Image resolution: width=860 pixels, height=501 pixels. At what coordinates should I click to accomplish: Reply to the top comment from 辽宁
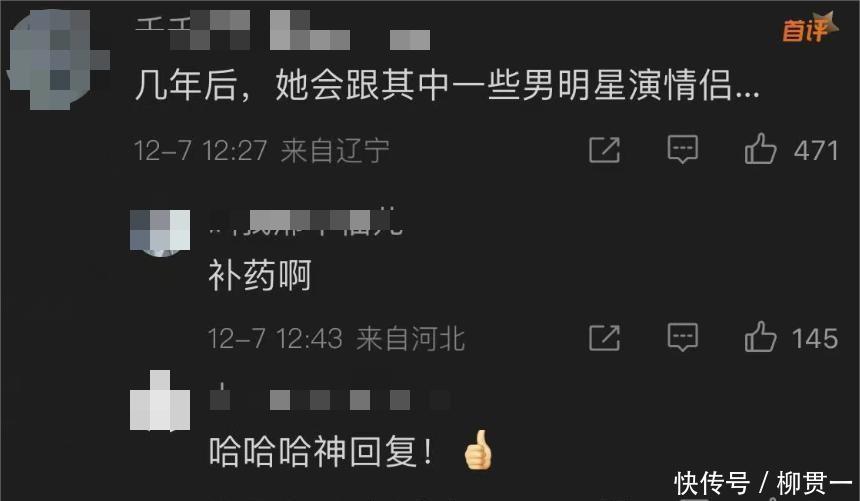coord(682,149)
